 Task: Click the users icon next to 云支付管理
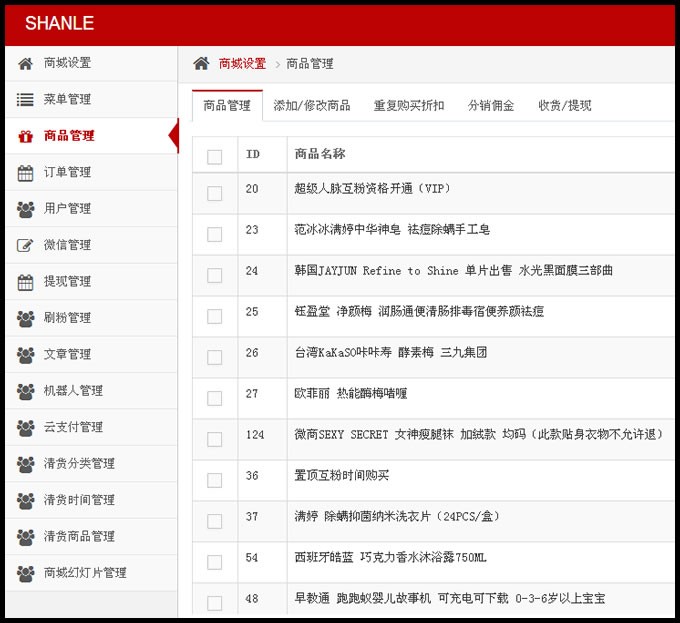pyautogui.click(x=25, y=428)
